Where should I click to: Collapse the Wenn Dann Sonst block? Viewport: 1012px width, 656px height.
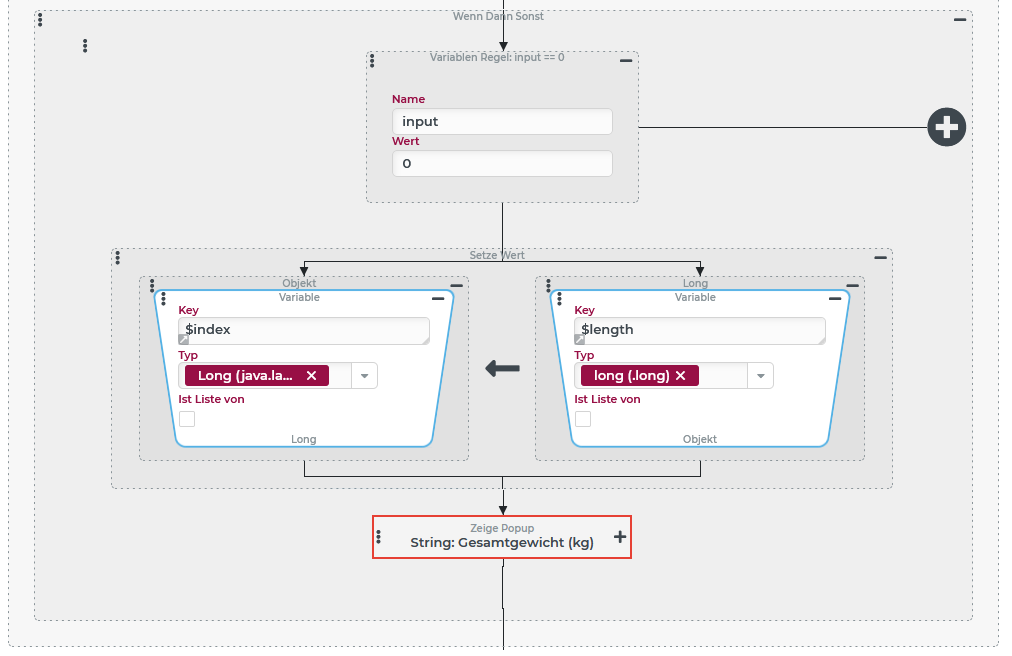[960, 20]
